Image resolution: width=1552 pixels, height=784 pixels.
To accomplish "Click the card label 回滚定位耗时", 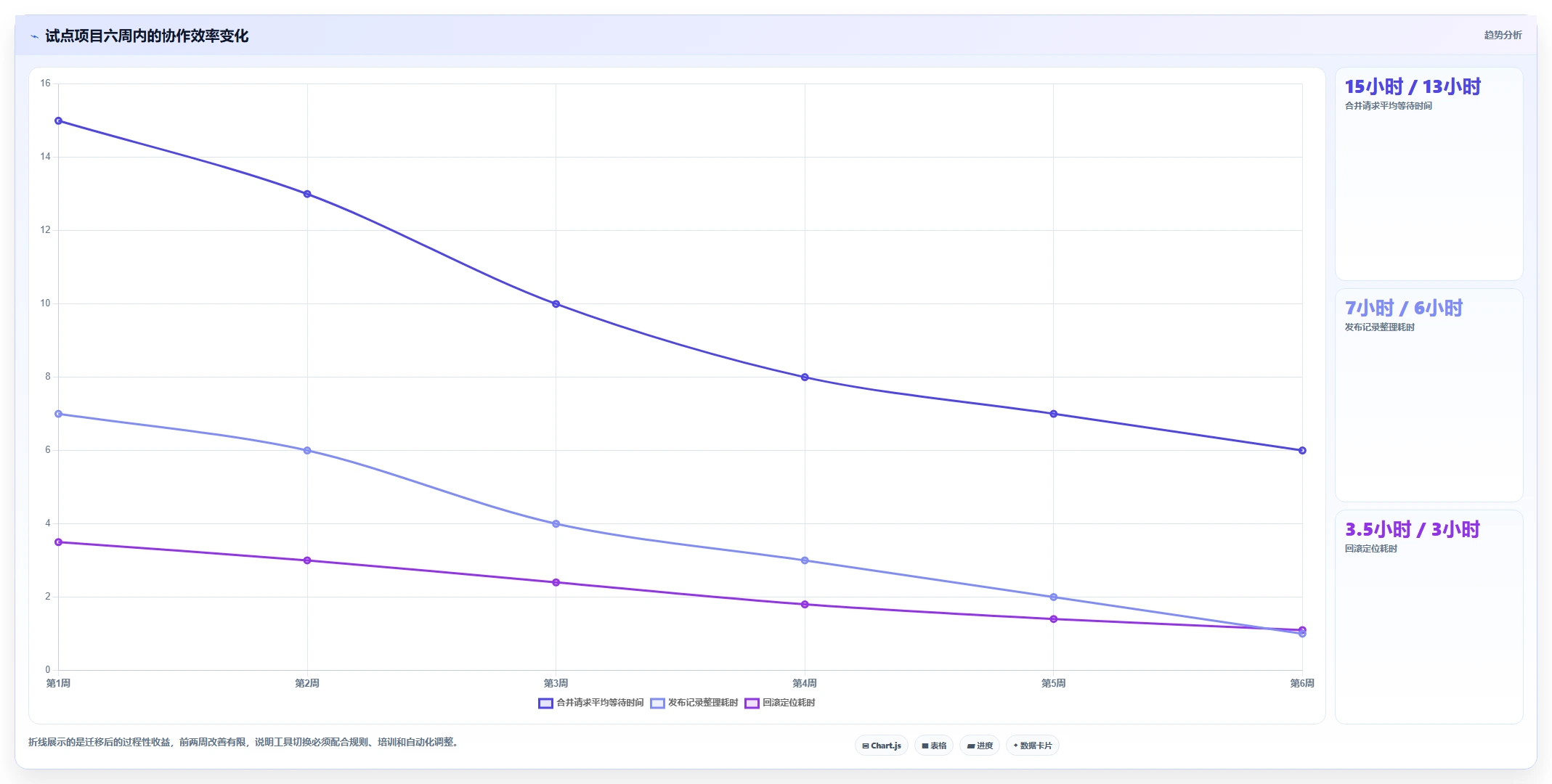I will pyautogui.click(x=1371, y=549).
